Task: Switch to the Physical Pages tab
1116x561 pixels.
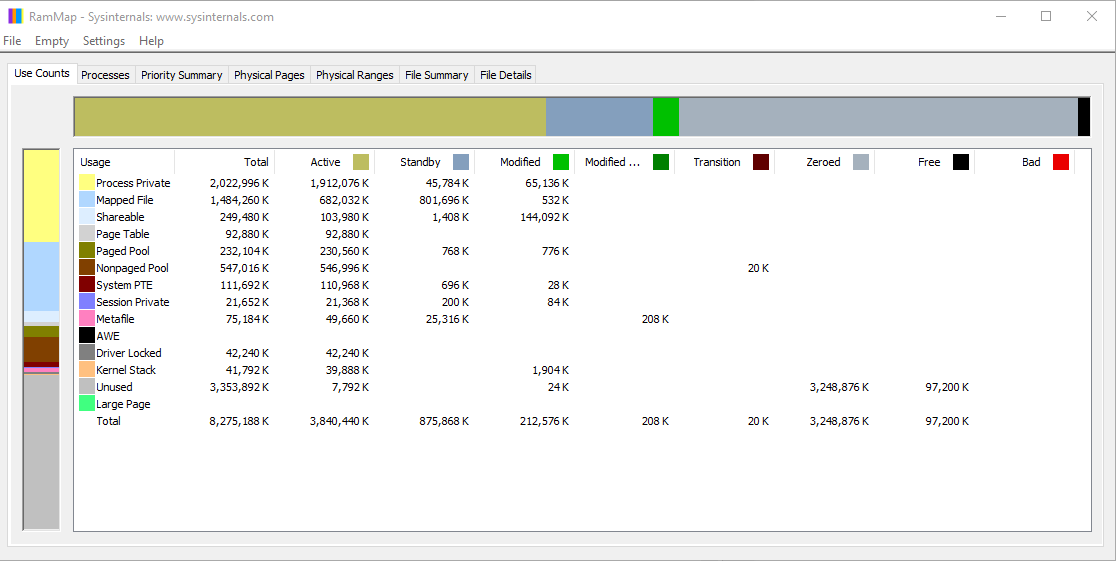Action: tap(269, 75)
